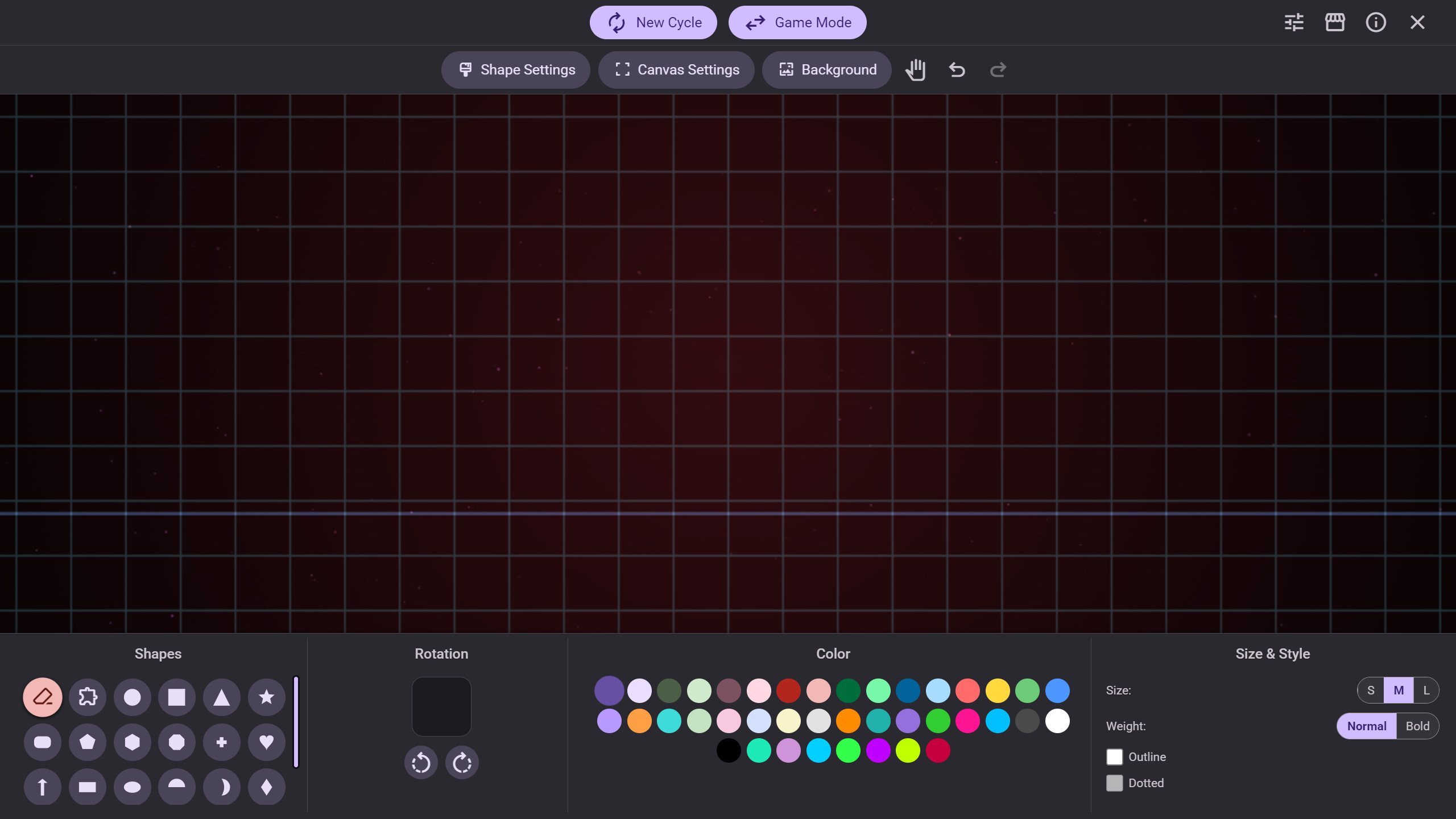Open Canvas Settings
Viewport: 1456px width, 819px height.
(676, 69)
